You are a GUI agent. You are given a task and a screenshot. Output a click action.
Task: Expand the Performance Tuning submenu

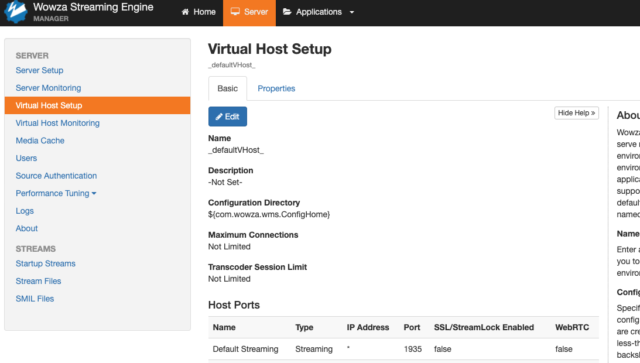56,193
